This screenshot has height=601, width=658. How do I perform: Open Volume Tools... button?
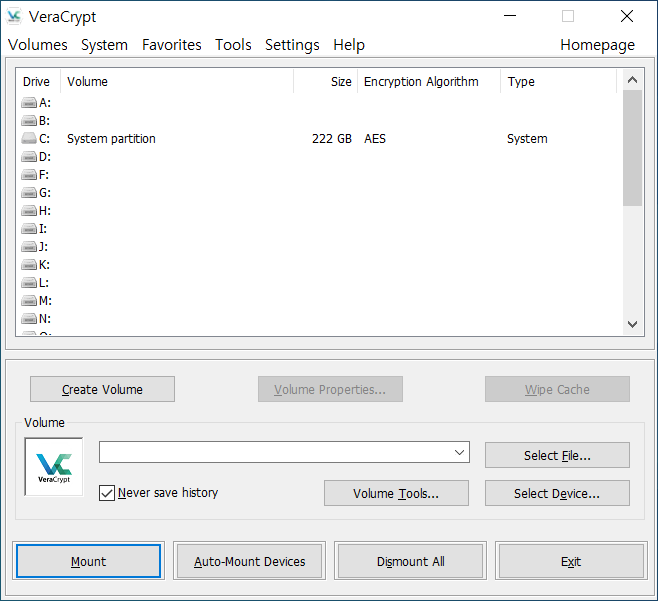click(x=396, y=493)
